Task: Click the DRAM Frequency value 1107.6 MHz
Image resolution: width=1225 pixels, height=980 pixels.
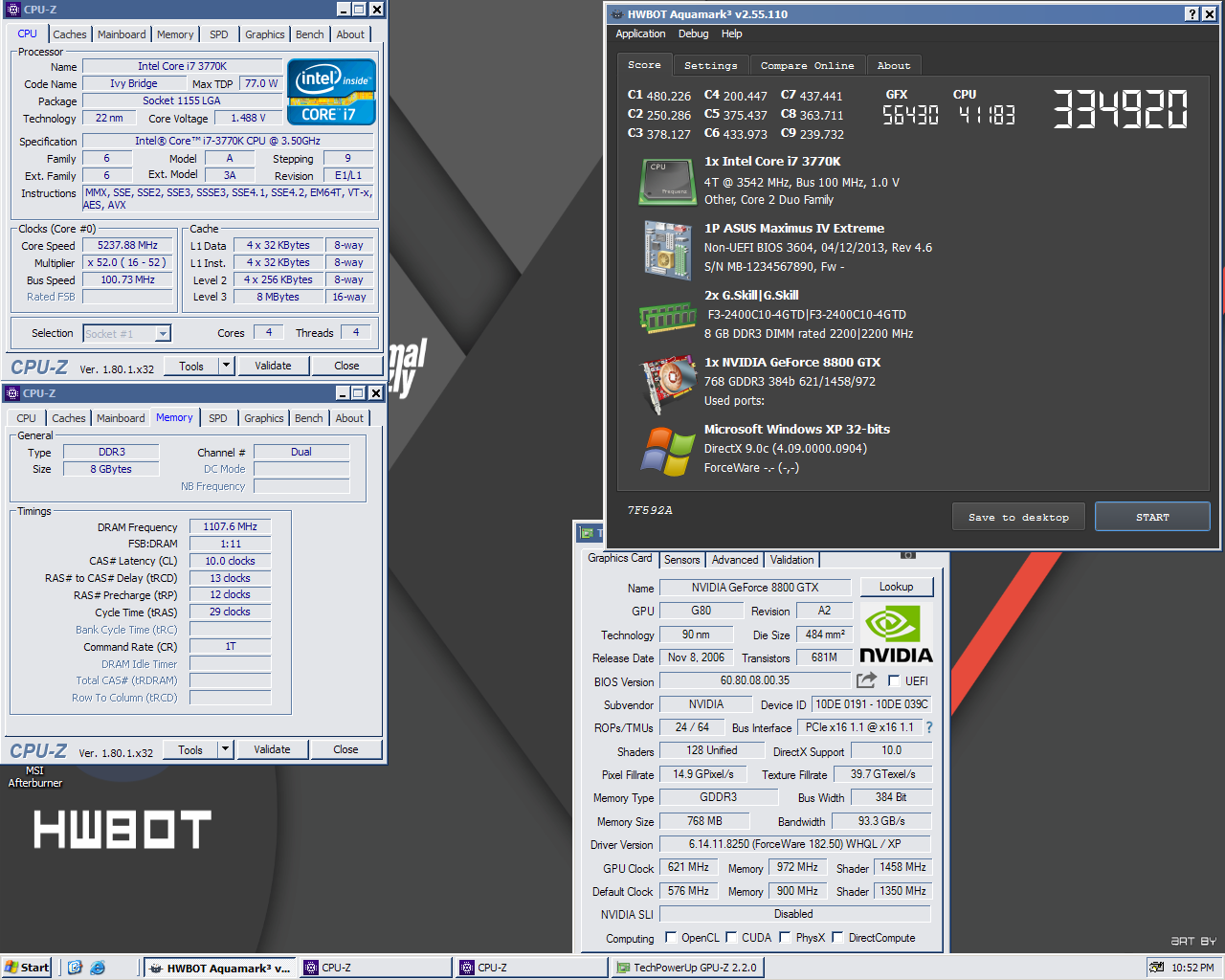Action: click(230, 526)
